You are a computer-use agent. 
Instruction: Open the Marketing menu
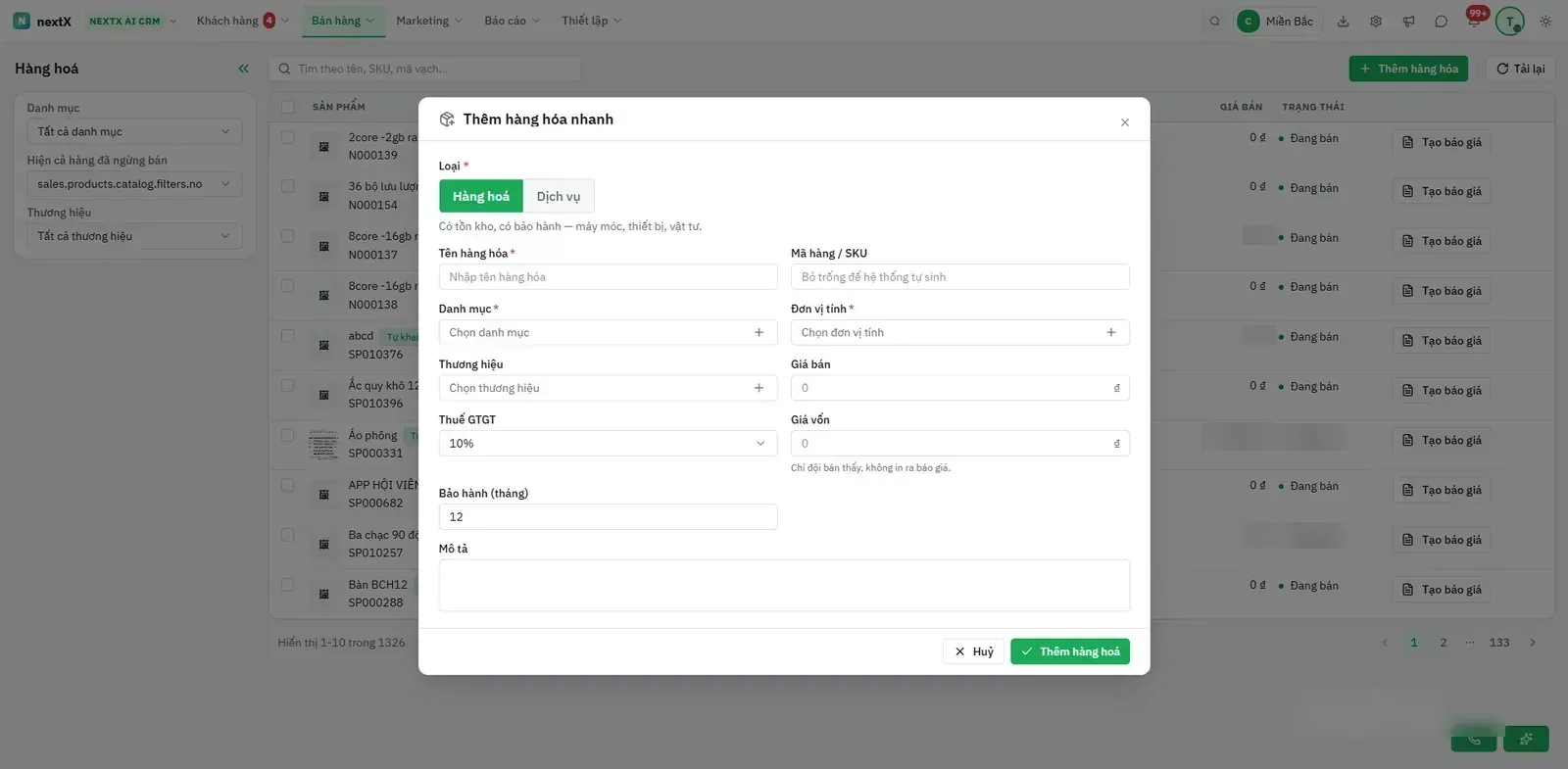point(429,21)
